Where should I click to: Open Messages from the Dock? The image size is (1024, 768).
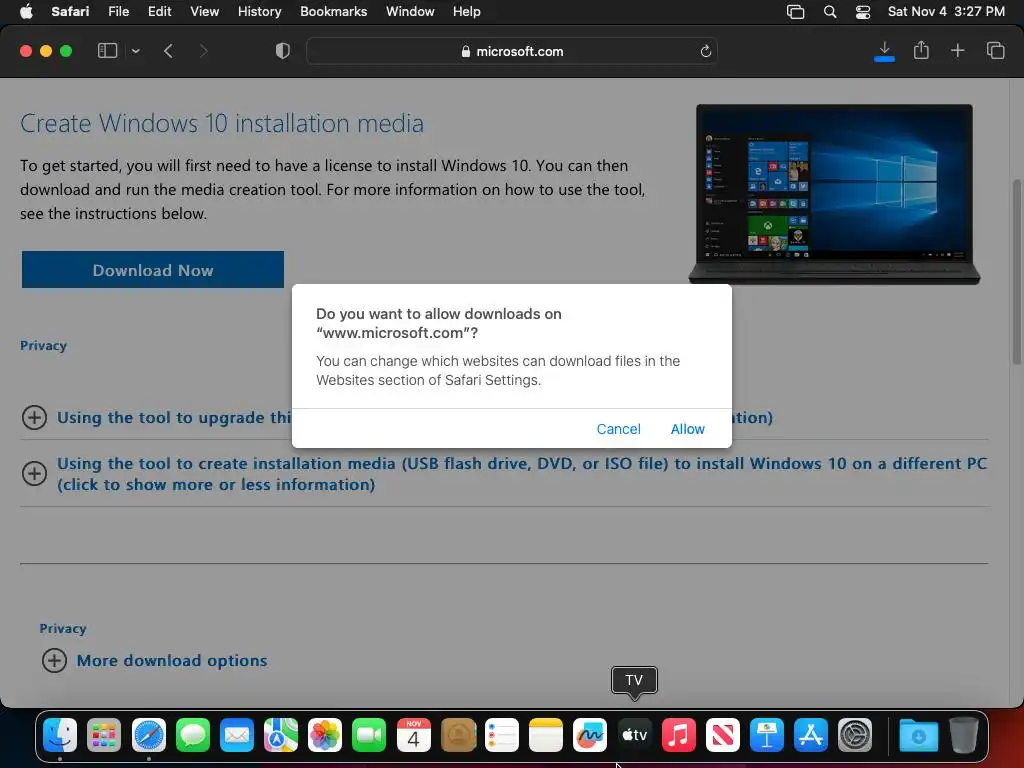click(193, 735)
